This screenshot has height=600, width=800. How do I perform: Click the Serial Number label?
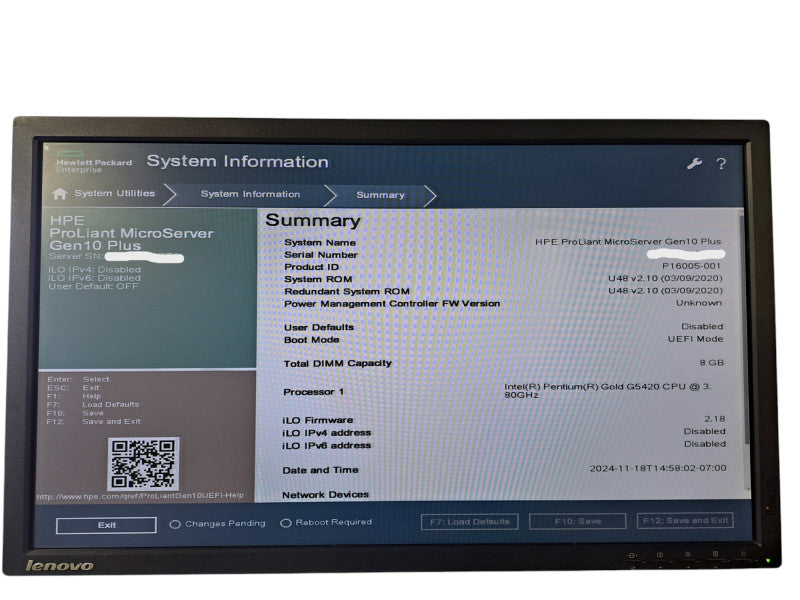(x=321, y=255)
